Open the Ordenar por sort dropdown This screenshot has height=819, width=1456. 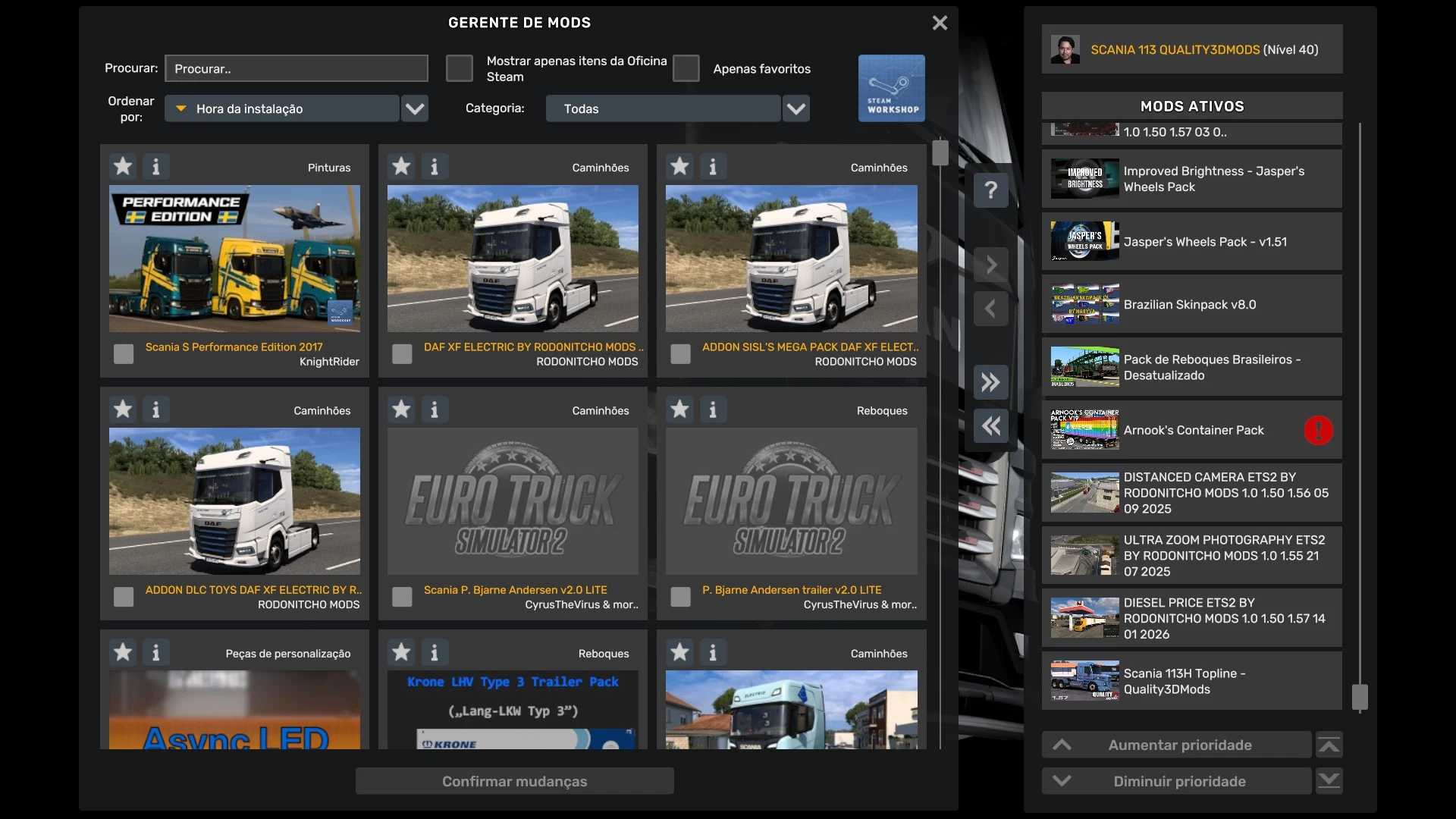coord(415,108)
